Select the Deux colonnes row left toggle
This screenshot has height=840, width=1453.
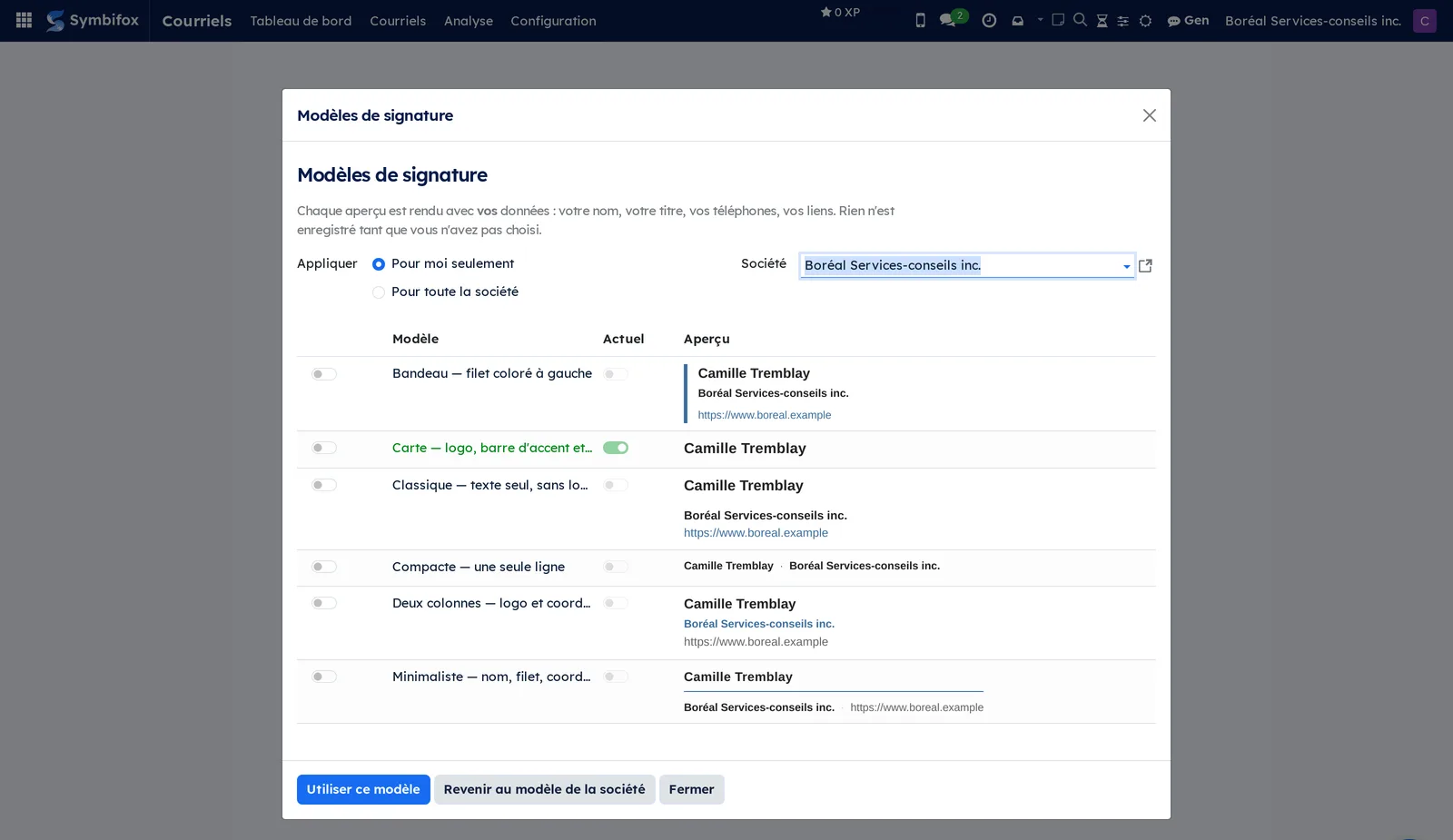324,603
